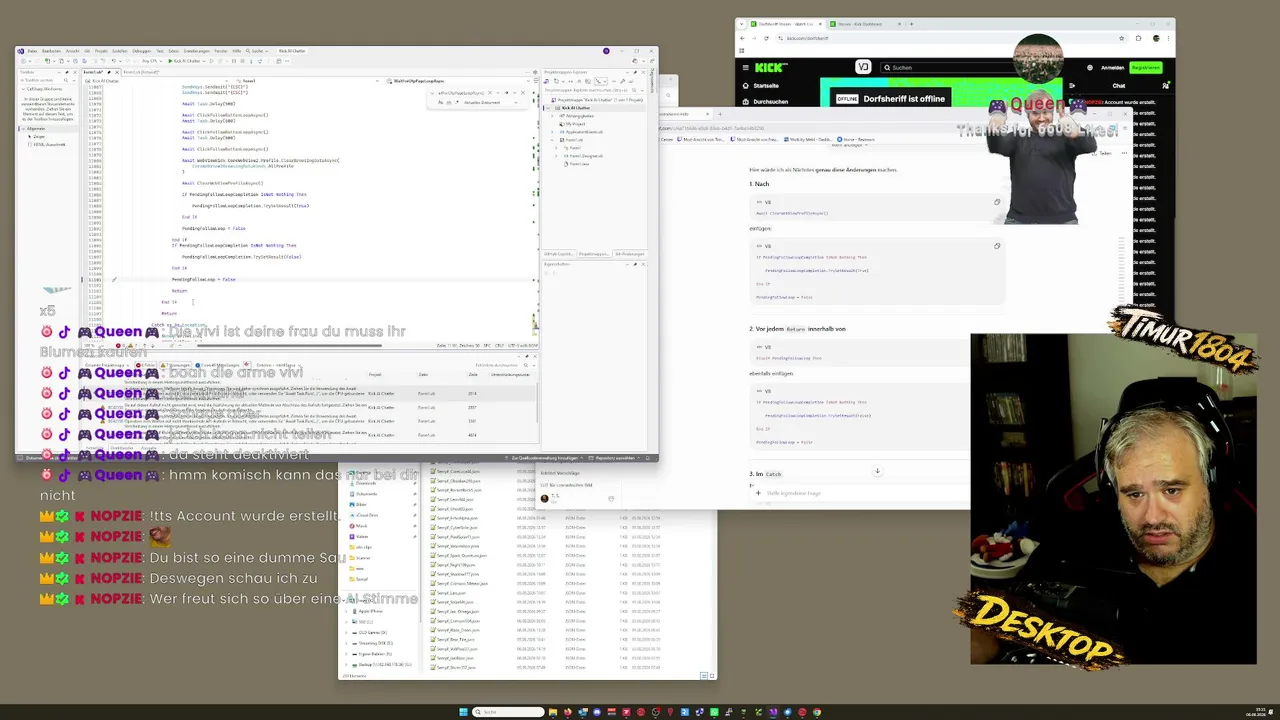This screenshot has height=720, width=1280.
Task: Select the file Semjuf_Bear_Fire.json
Action: pos(454,639)
